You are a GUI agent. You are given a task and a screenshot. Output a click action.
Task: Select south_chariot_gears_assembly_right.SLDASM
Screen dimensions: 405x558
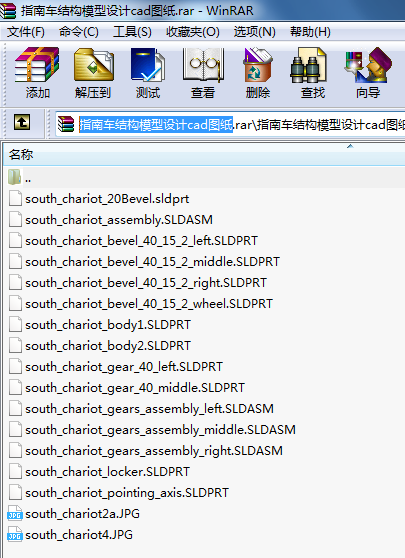pyautogui.click(x=154, y=451)
